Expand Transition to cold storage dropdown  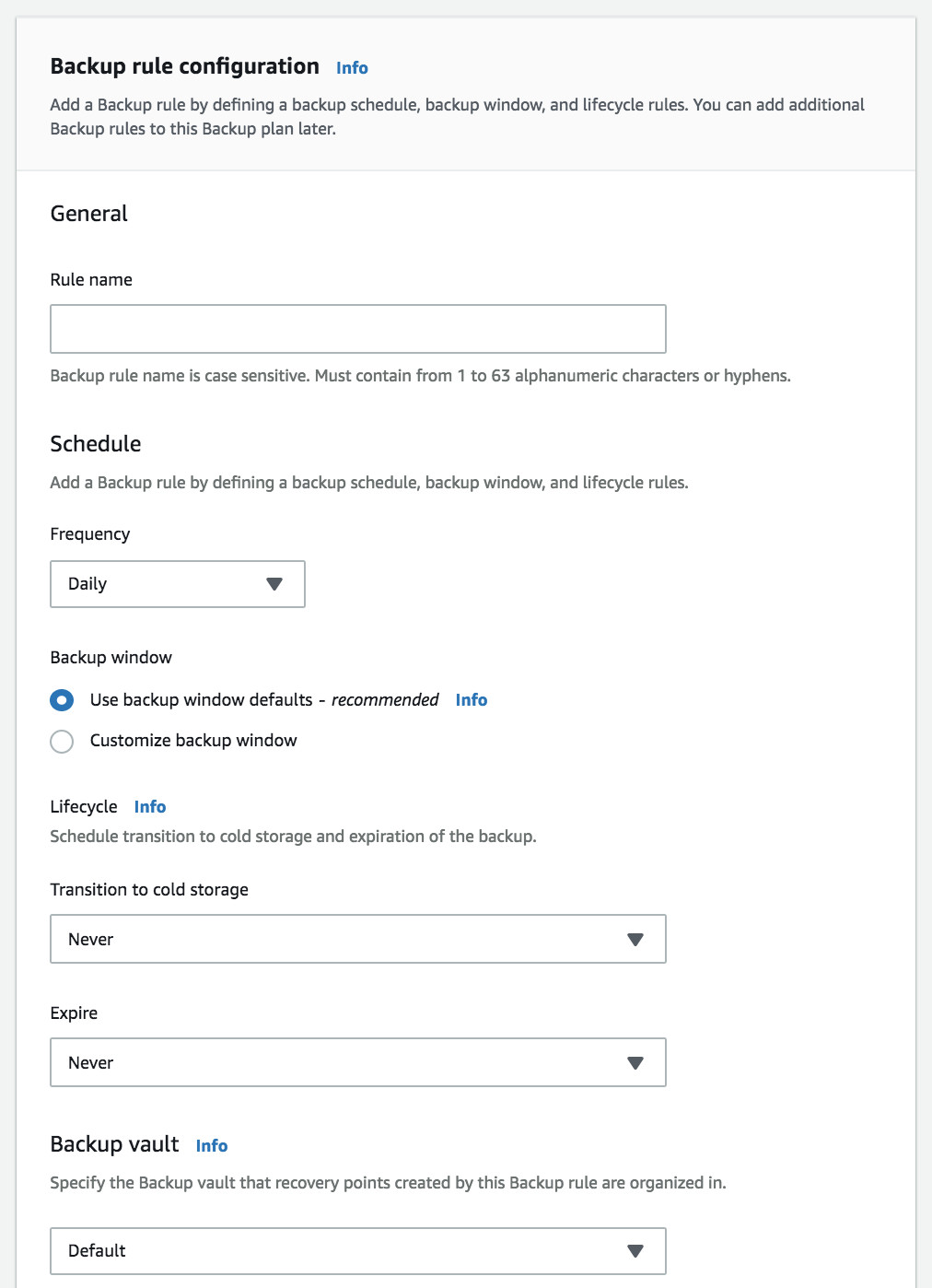coord(357,939)
